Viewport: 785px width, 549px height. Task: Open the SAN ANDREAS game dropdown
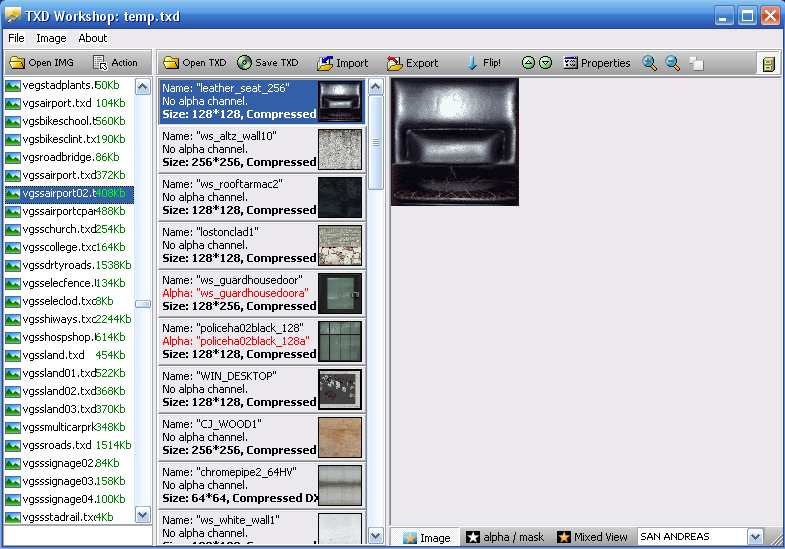pyautogui.click(x=755, y=537)
